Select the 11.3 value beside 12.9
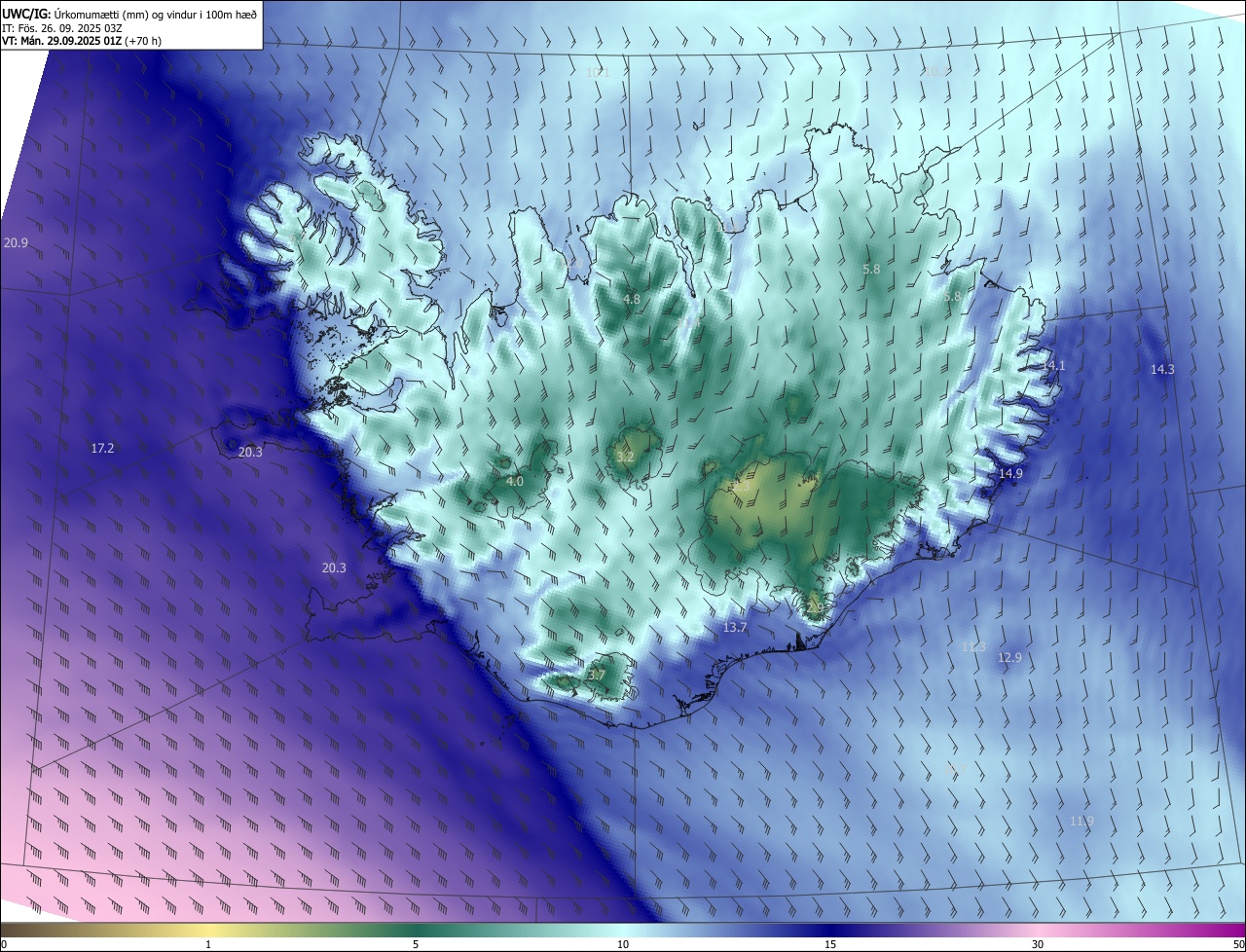This screenshot has height=952, width=1246. [973, 647]
